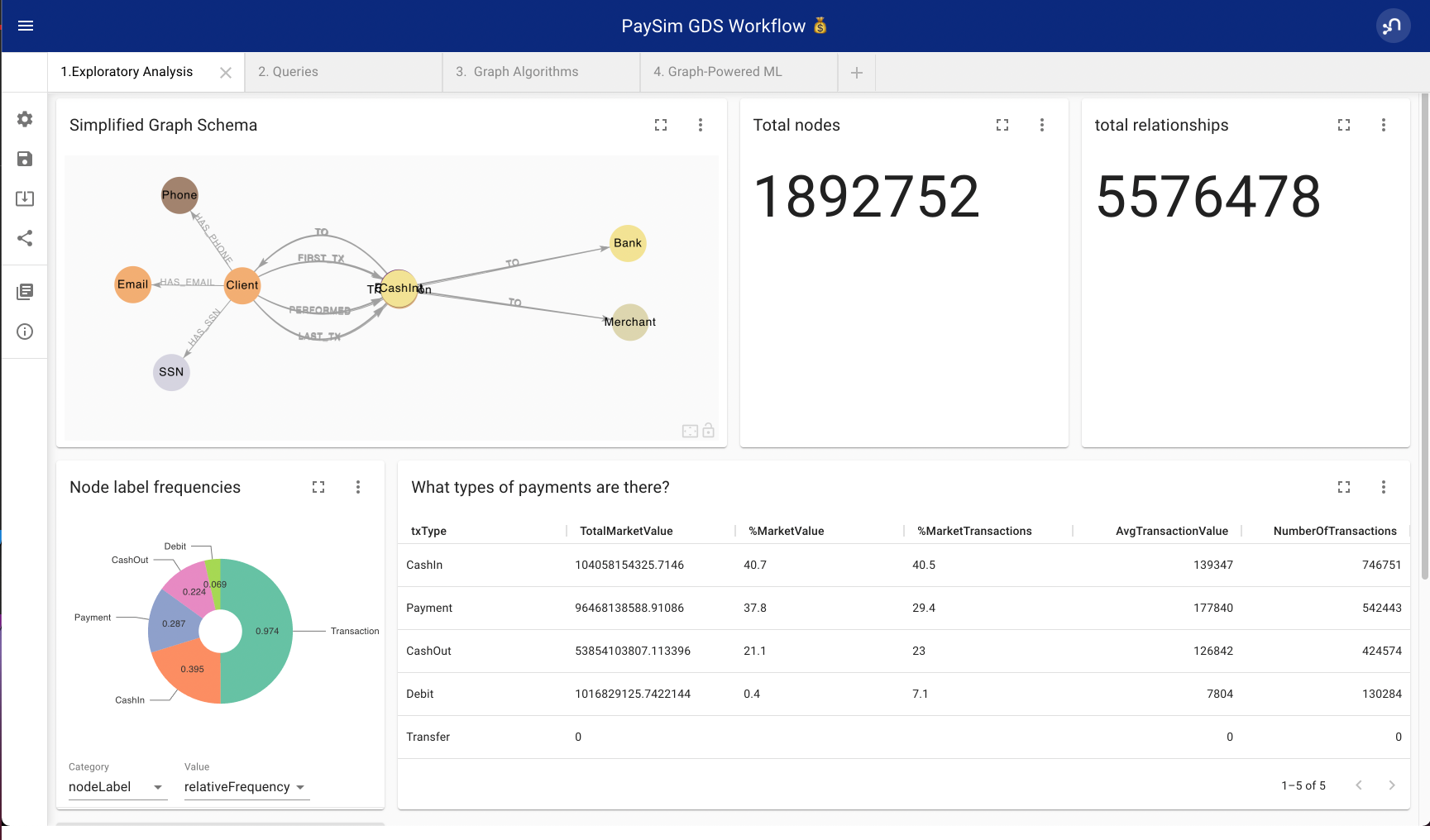Toggle the graph lock icon
The height and width of the screenshot is (840, 1430).
(x=709, y=430)
